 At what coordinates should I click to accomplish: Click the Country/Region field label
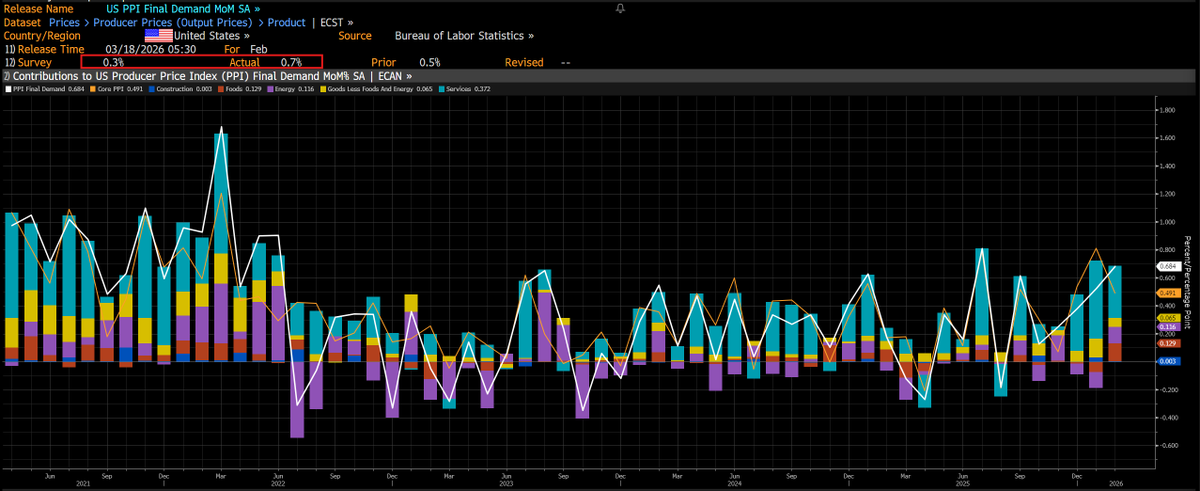[44, 35]
